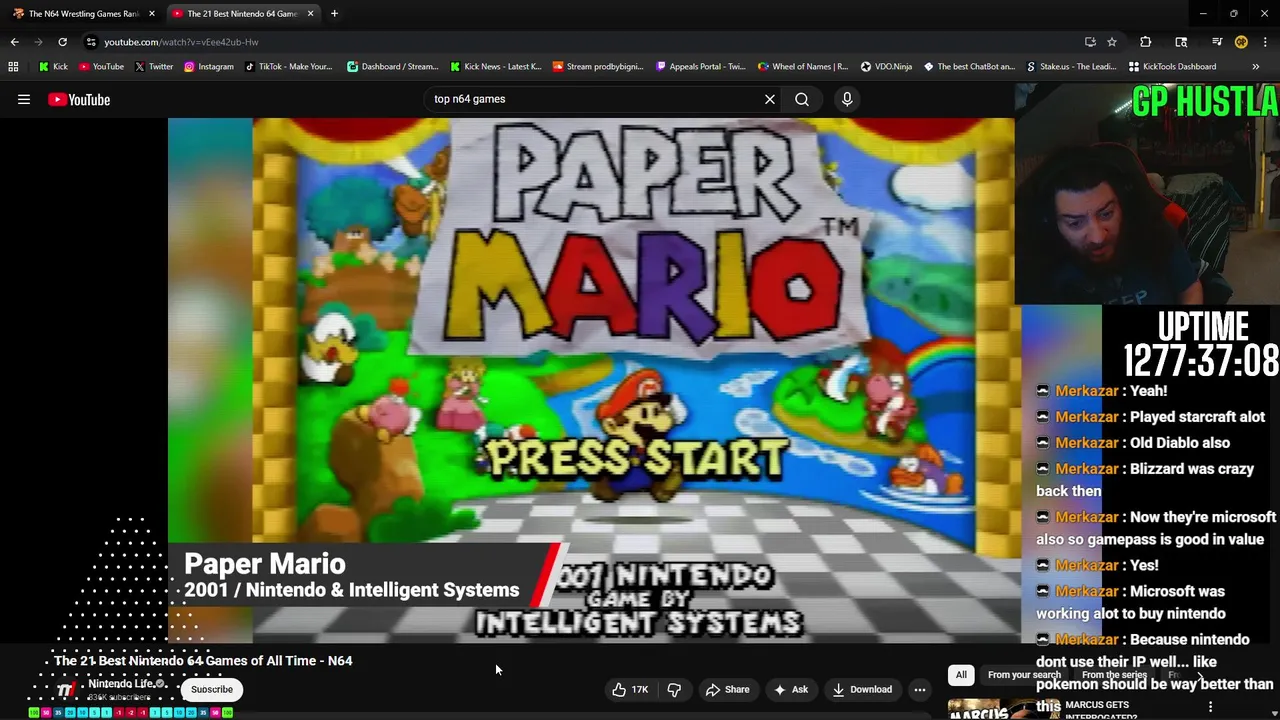Install or cast icon in address bar
This screenshot has height=720, width=1280.
click(1090, 42)
